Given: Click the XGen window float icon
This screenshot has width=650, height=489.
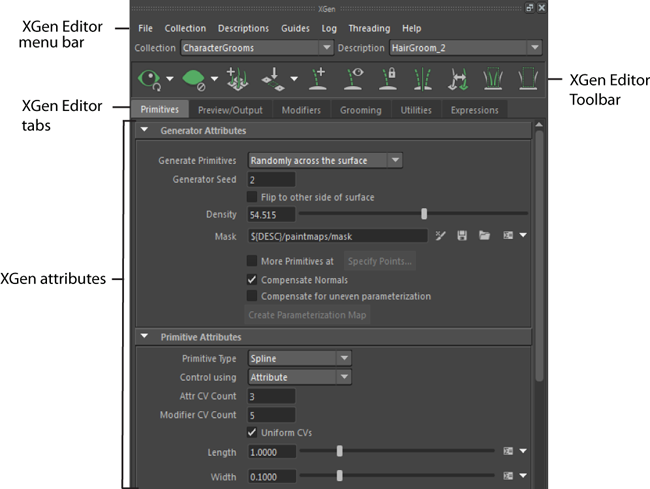Looking at the screenshot, I should coord(529,8).
